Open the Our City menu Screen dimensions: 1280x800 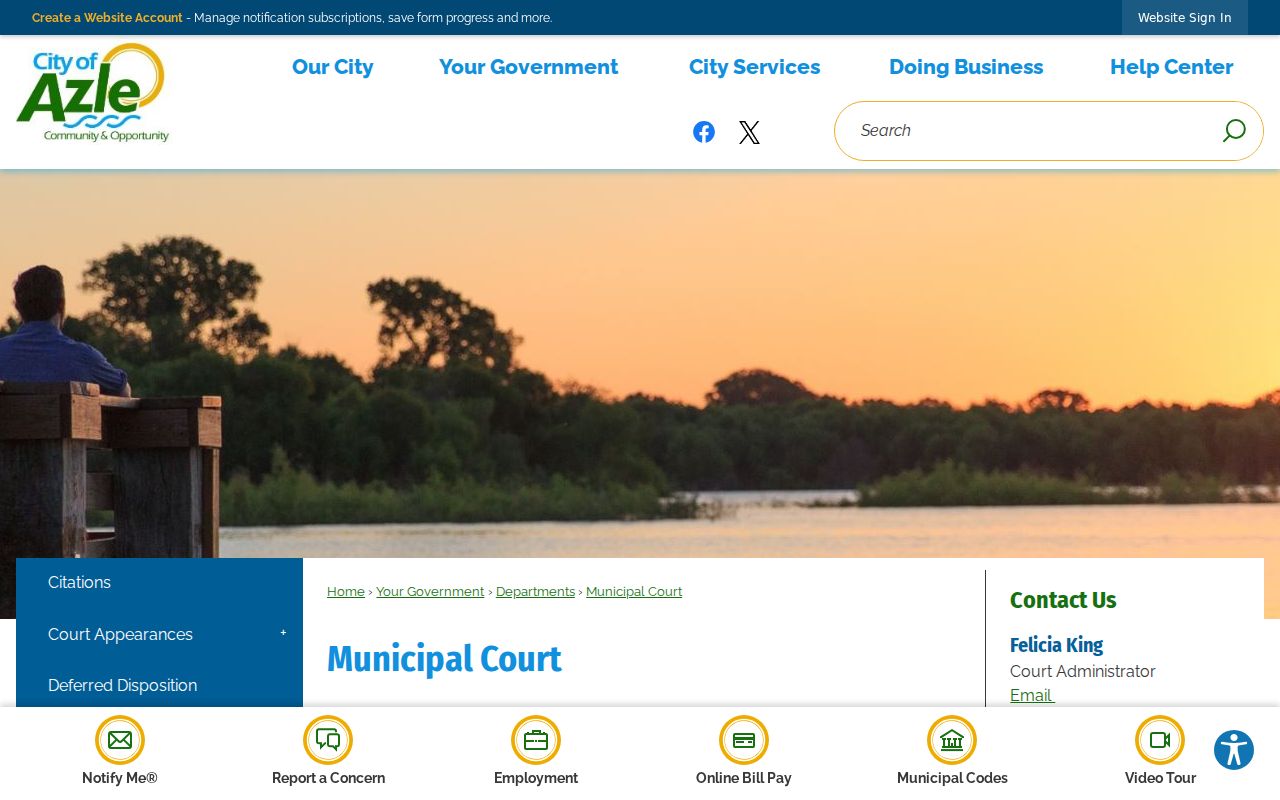pyautogui.click(x=332, y=67)
